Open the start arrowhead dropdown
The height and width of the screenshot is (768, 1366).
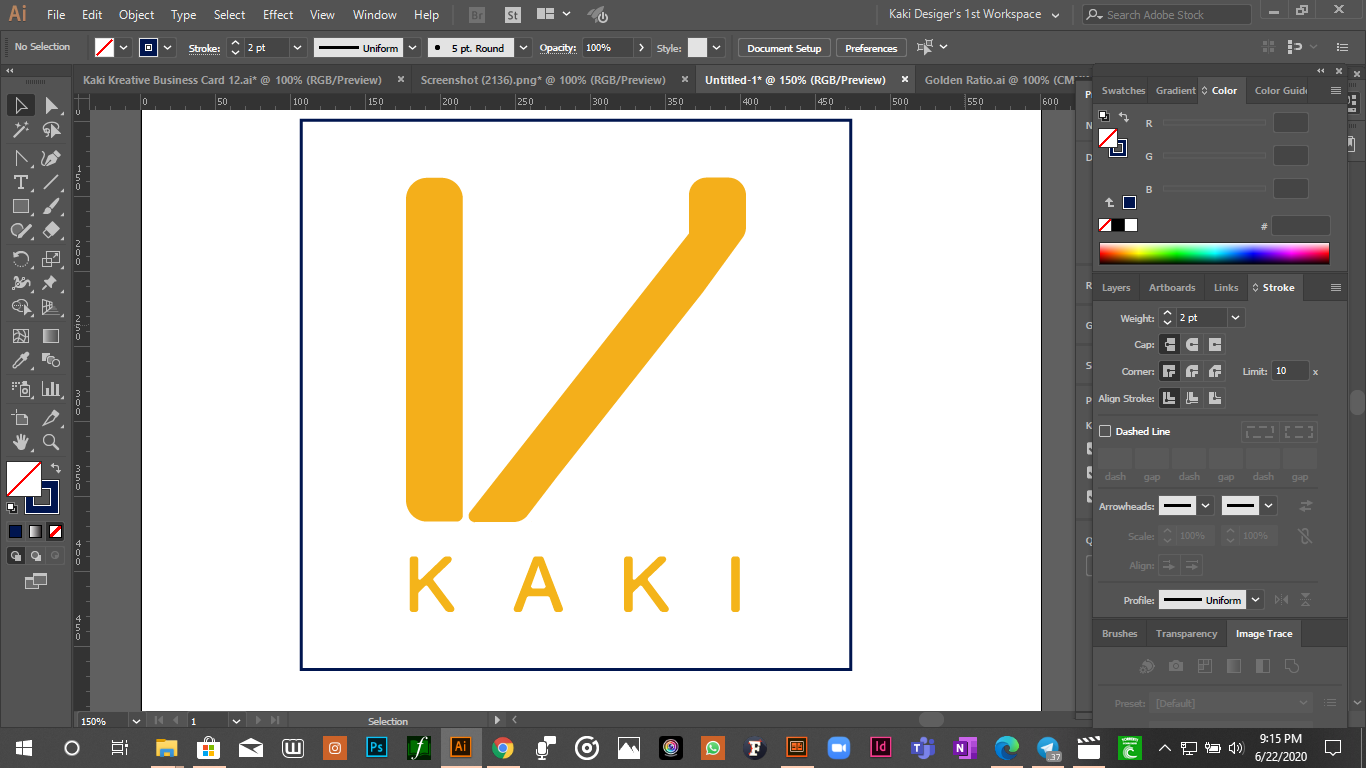point(1206,506)
